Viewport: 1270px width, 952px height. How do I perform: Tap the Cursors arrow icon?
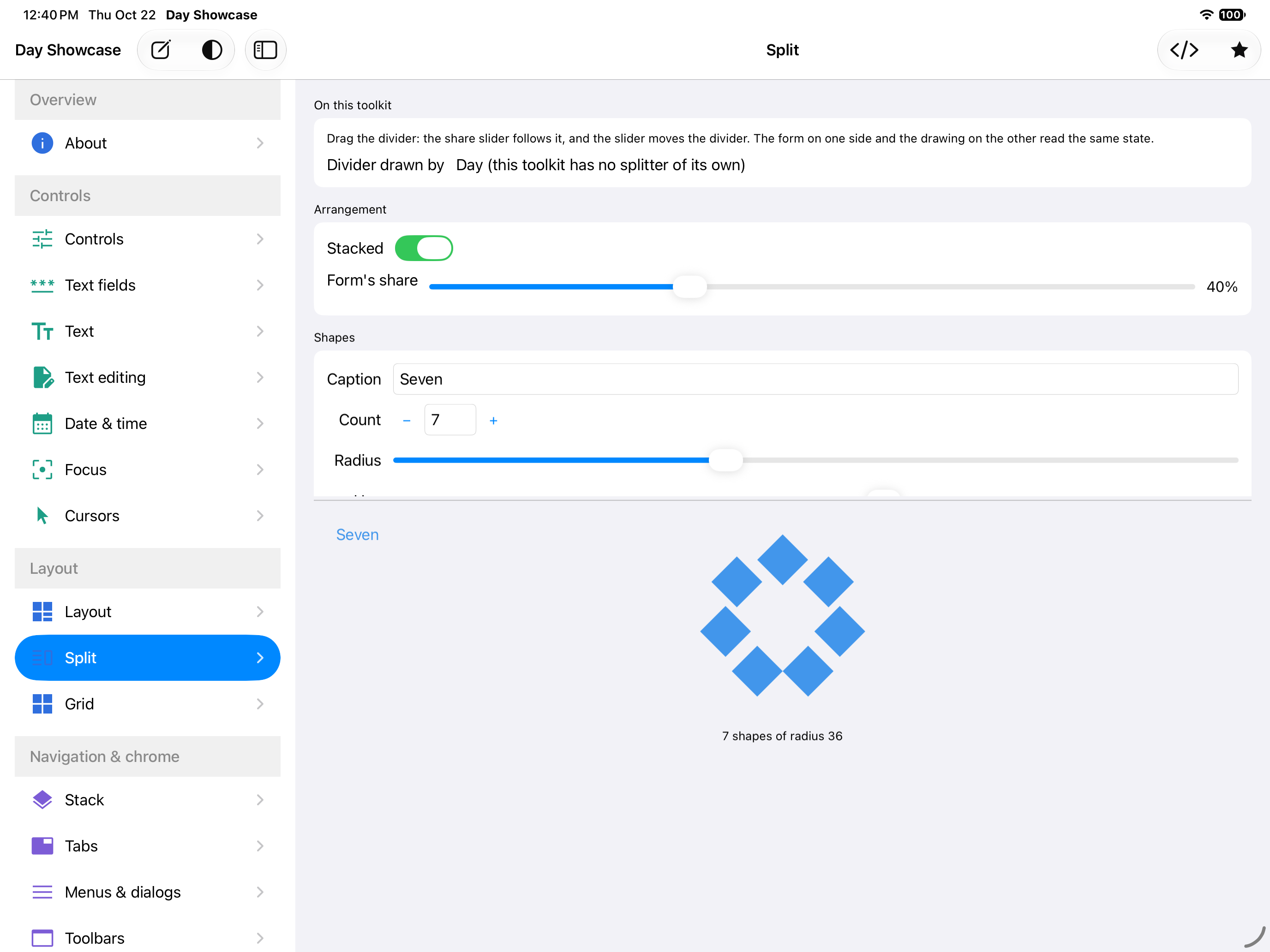point(42,515)
